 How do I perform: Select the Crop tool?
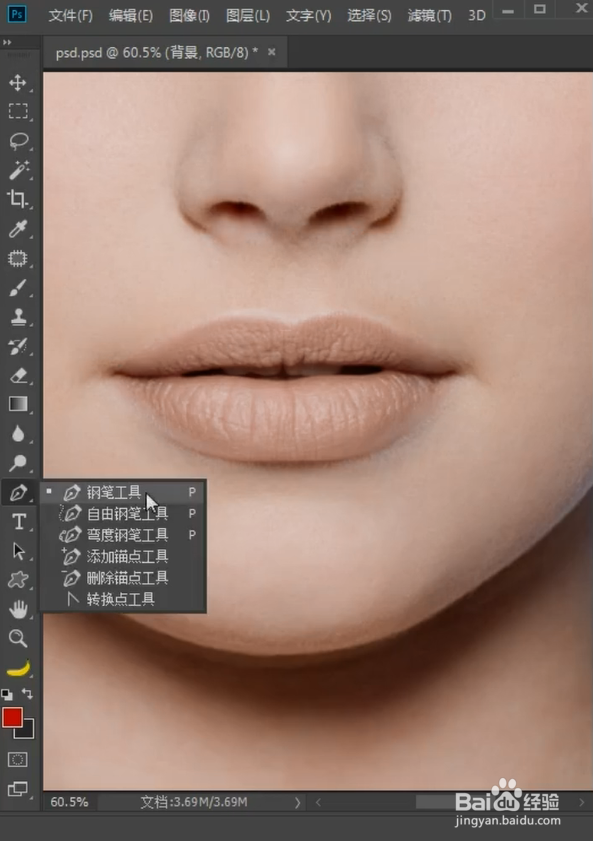click(x=18, y=199)
